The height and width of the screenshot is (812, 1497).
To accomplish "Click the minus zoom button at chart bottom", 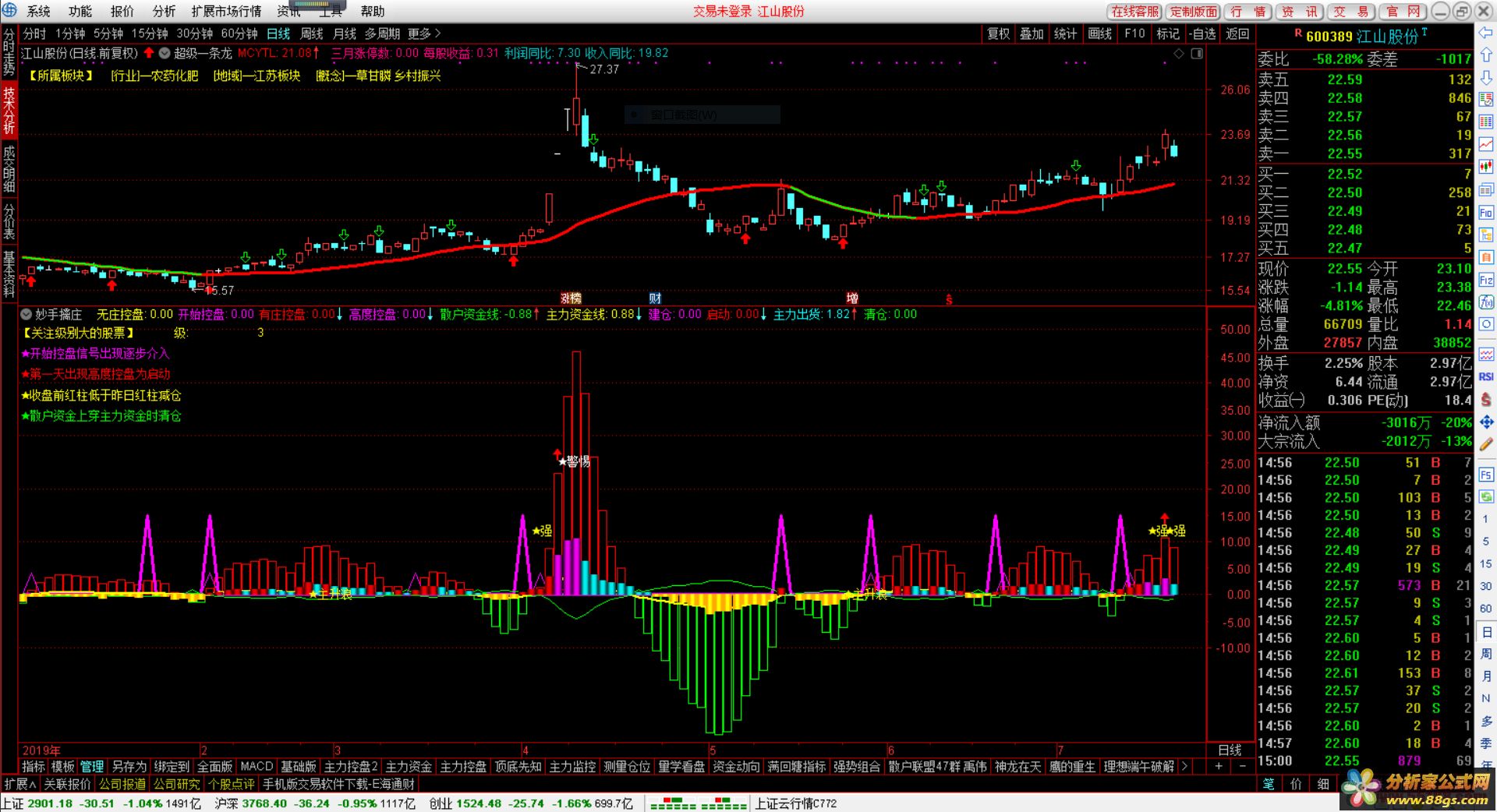I will [x=1243, y=766].
